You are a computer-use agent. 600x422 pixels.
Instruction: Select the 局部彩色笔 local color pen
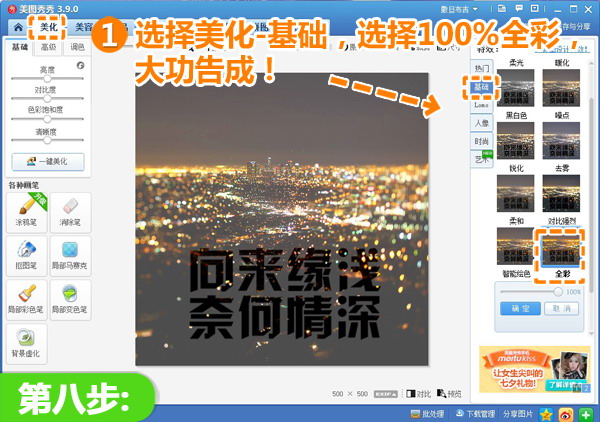(x=27, y=300)
